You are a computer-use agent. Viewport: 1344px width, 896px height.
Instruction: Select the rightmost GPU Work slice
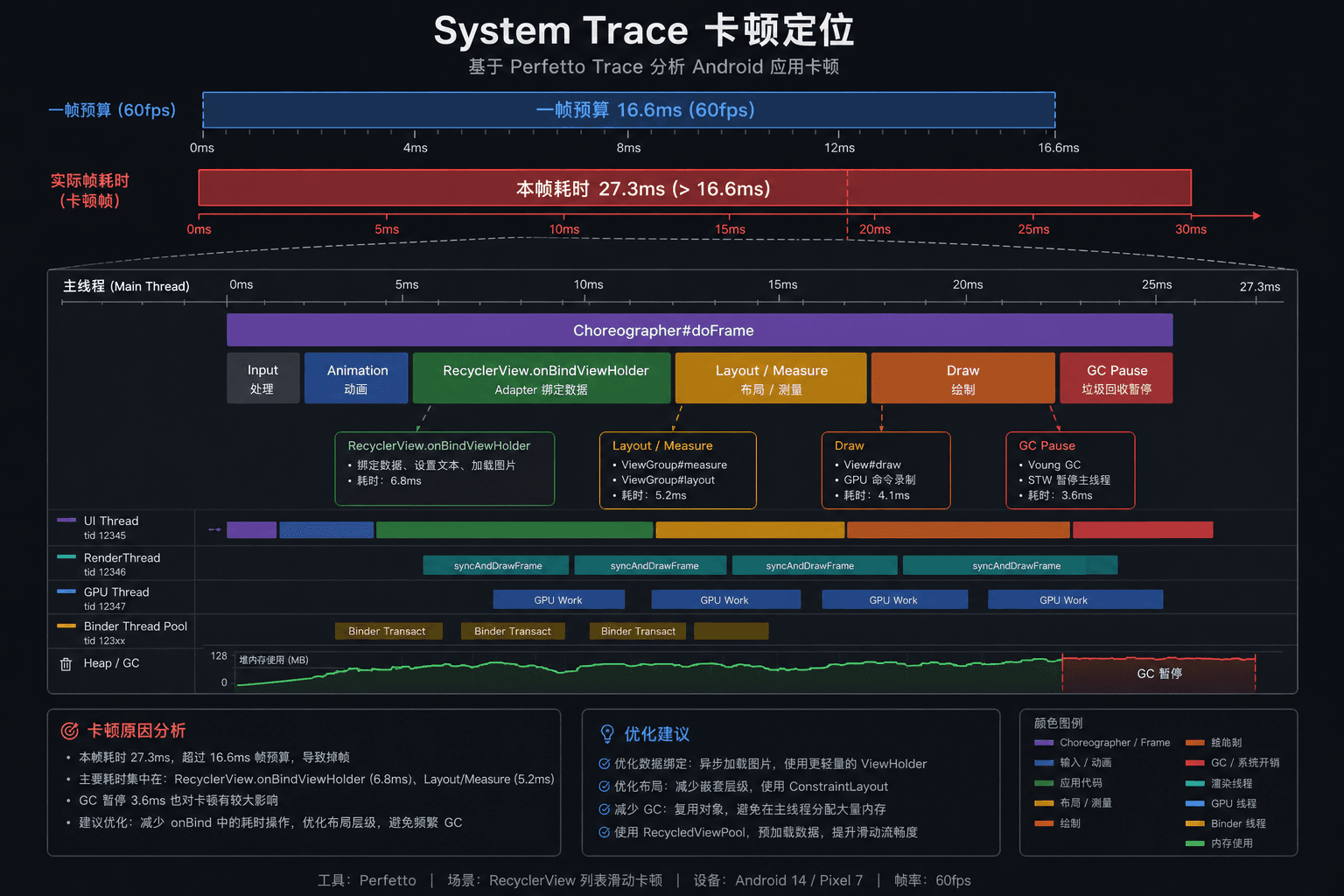pos(1075,599)
